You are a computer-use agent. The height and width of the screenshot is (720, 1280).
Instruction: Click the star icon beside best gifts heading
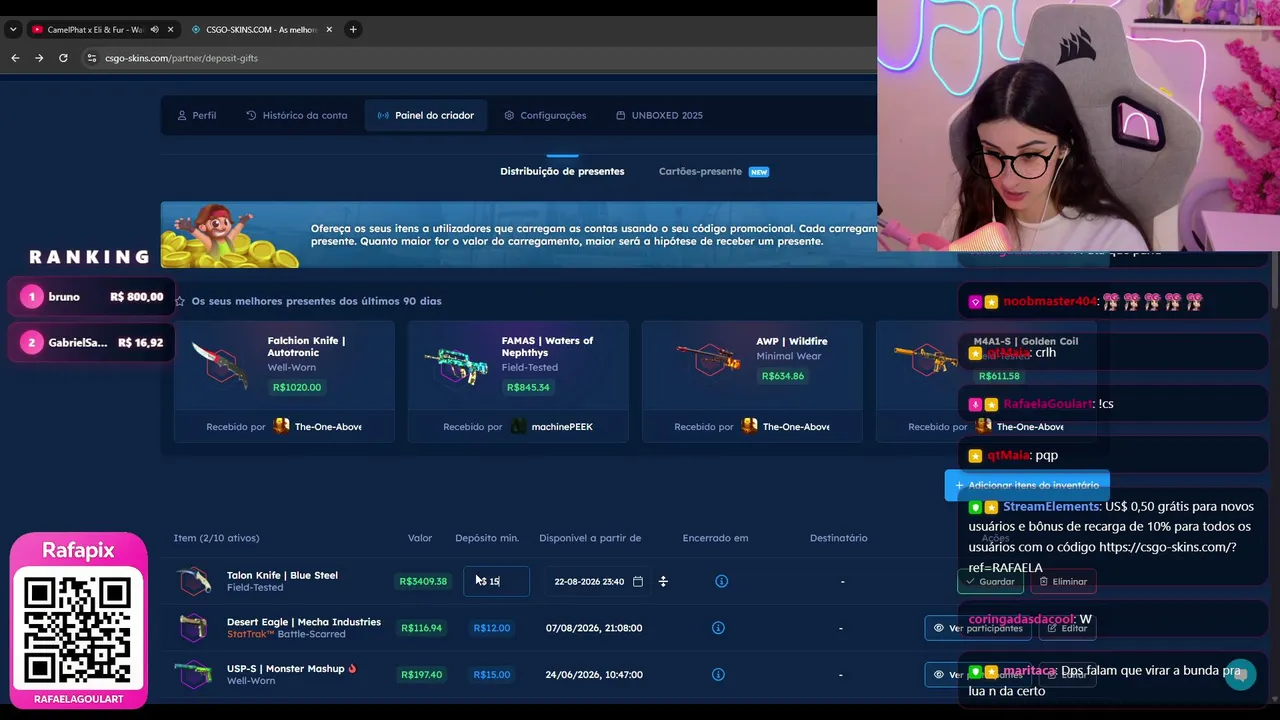pyautogui.click(x=180, y=301)
